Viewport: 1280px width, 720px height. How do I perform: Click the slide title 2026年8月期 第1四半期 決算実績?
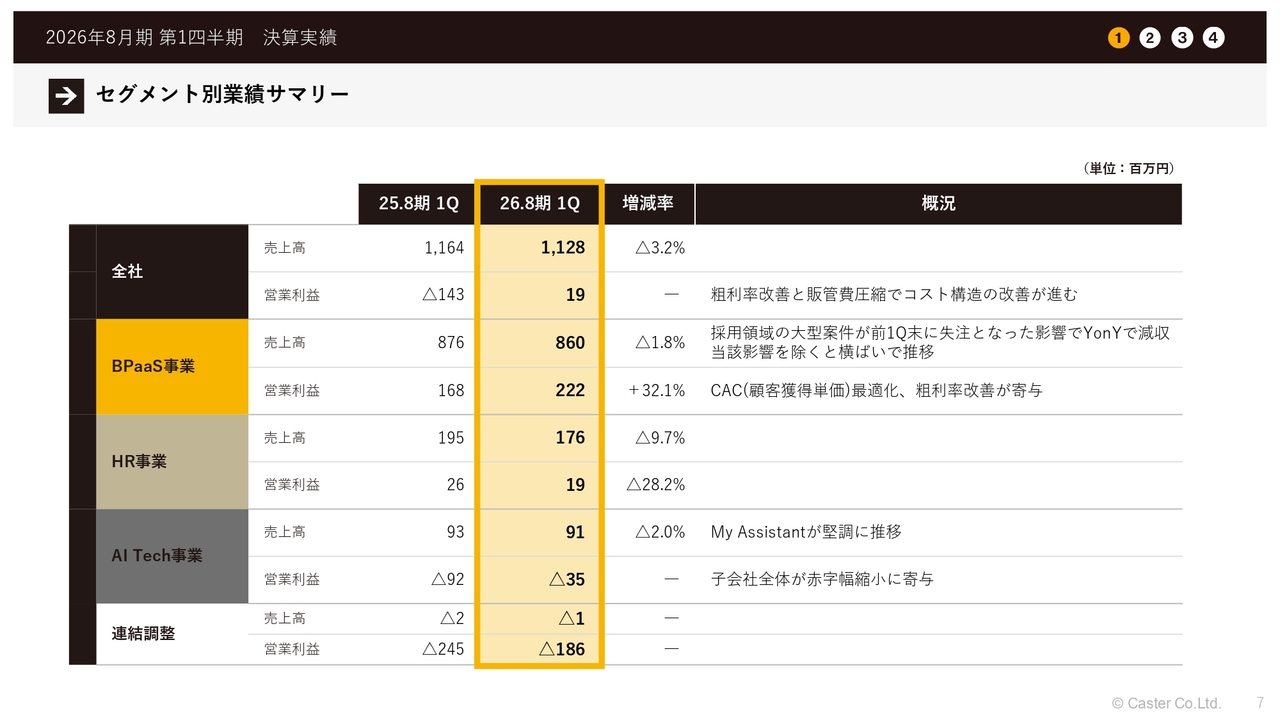[x=191, y=38]
